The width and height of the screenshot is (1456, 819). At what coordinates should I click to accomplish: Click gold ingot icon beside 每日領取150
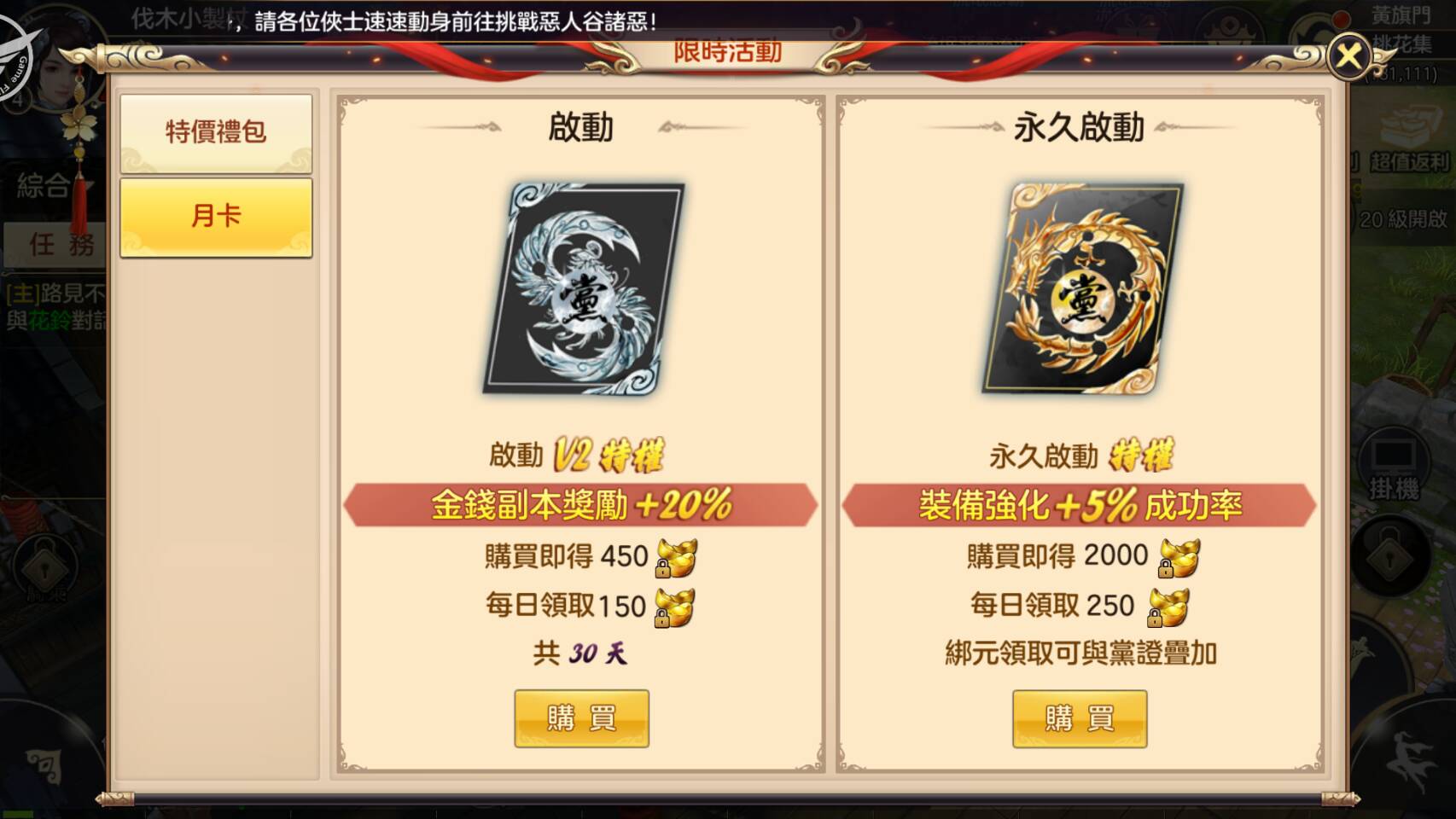(675, 607)
